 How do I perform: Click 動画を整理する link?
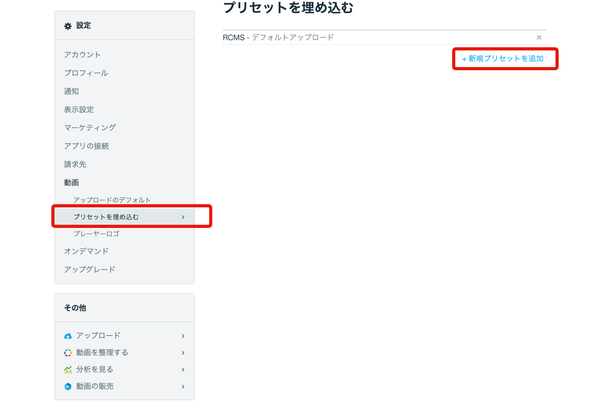pyautogui.click(x=102, y=353)
